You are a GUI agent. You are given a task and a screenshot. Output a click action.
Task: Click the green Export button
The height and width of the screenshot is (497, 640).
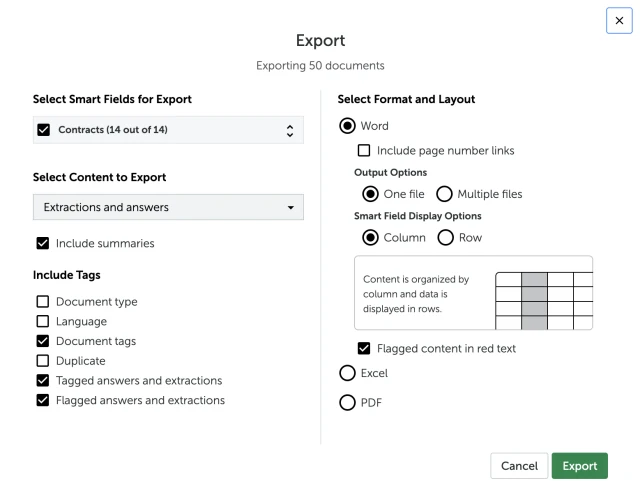[579, 465]
